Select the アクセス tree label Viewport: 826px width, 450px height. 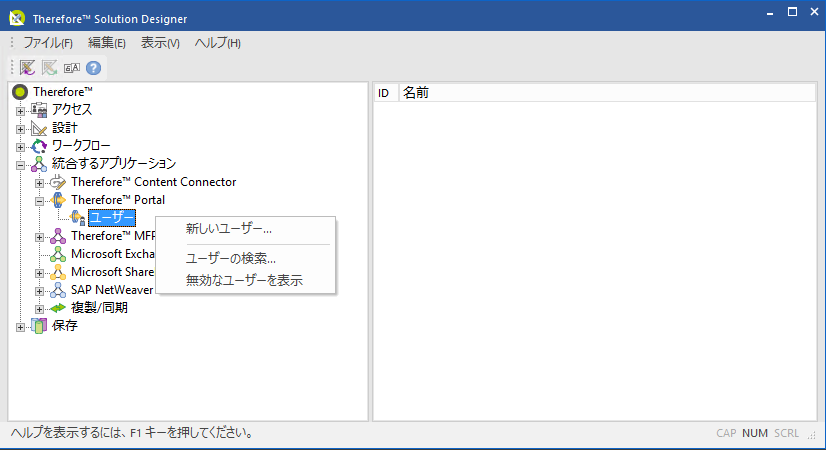(72, 110)
